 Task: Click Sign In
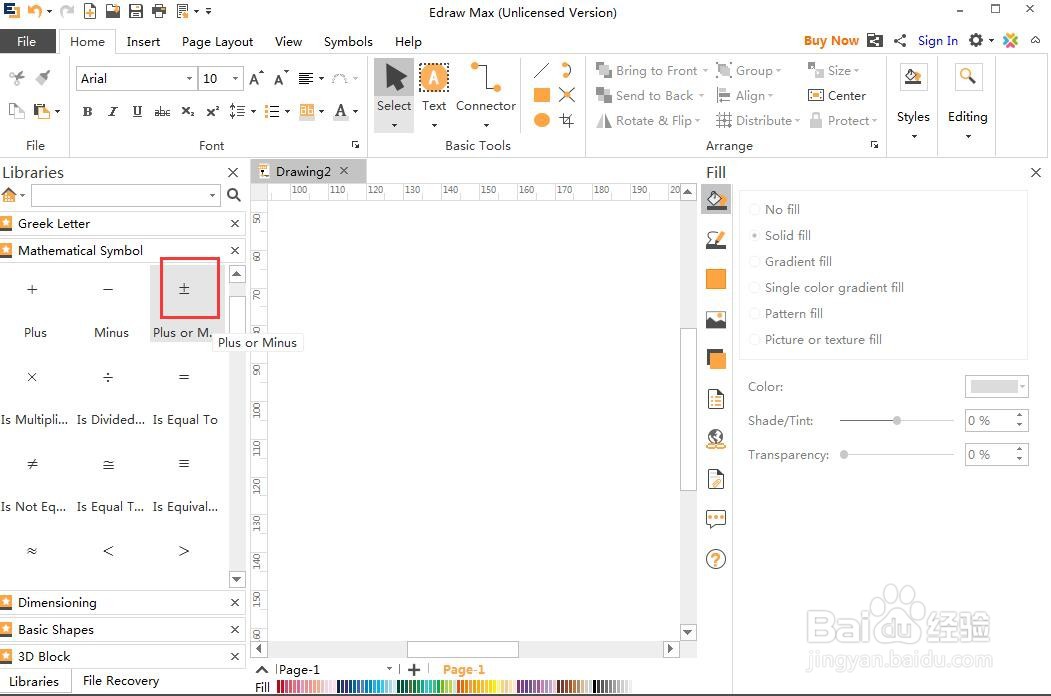[x=938, y=41]
